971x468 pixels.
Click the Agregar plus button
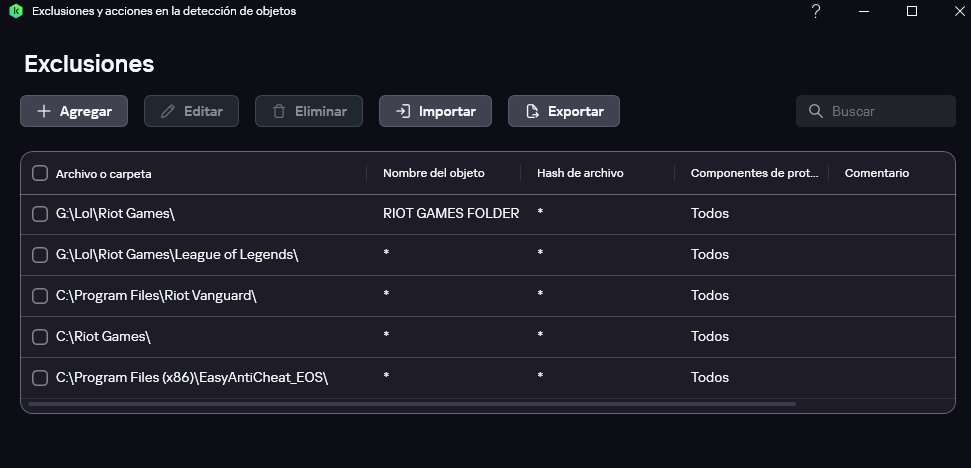click(x=74, y=111)
